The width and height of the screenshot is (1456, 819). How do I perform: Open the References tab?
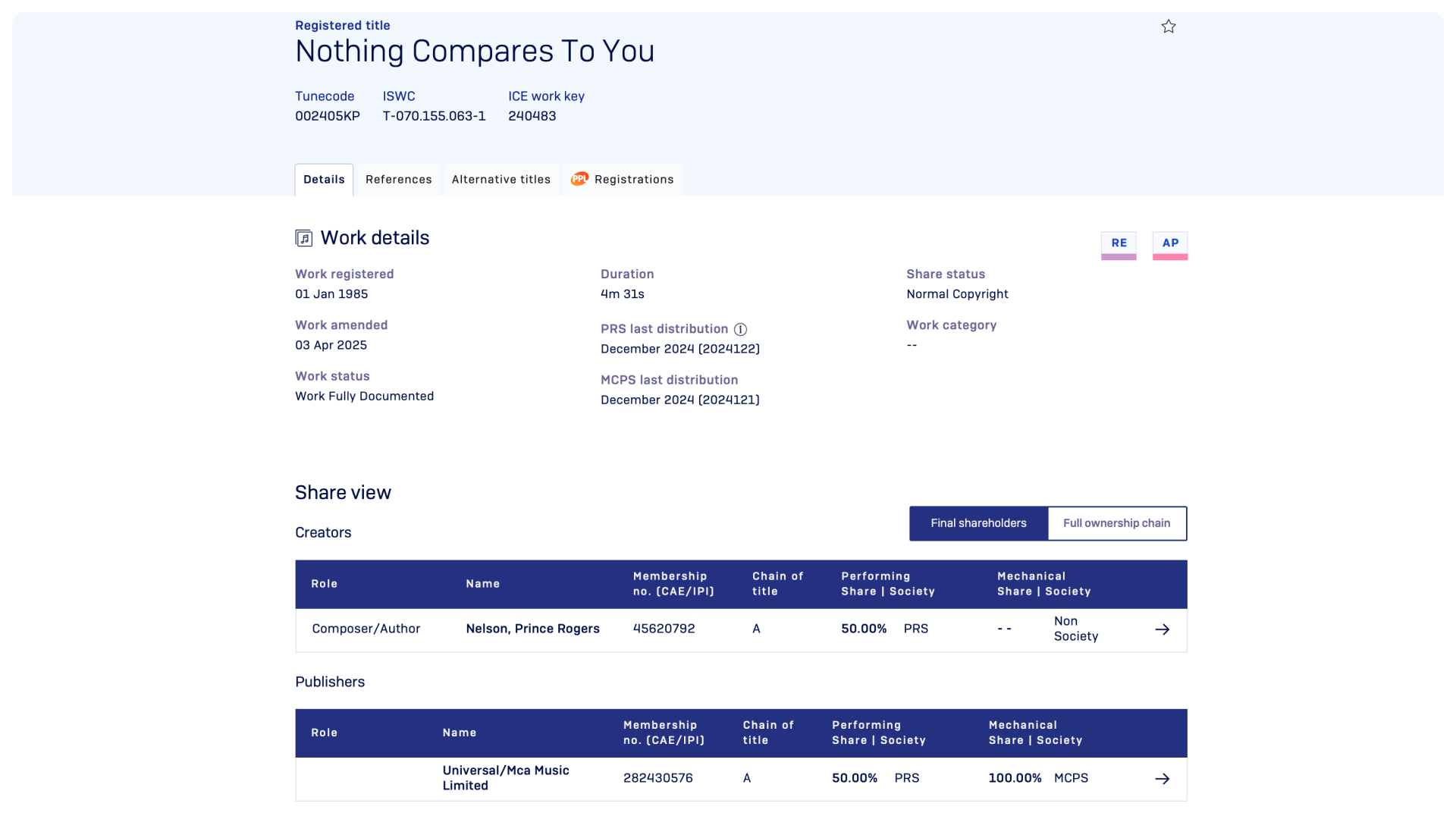click(398, 180)
